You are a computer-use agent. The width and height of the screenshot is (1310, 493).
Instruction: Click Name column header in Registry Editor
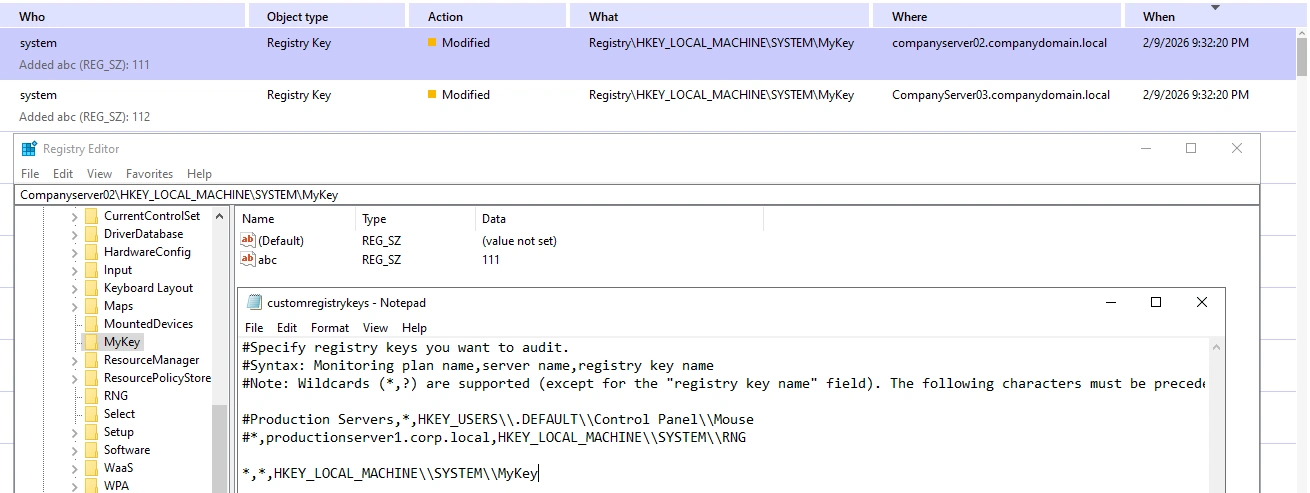coord(296,219)
